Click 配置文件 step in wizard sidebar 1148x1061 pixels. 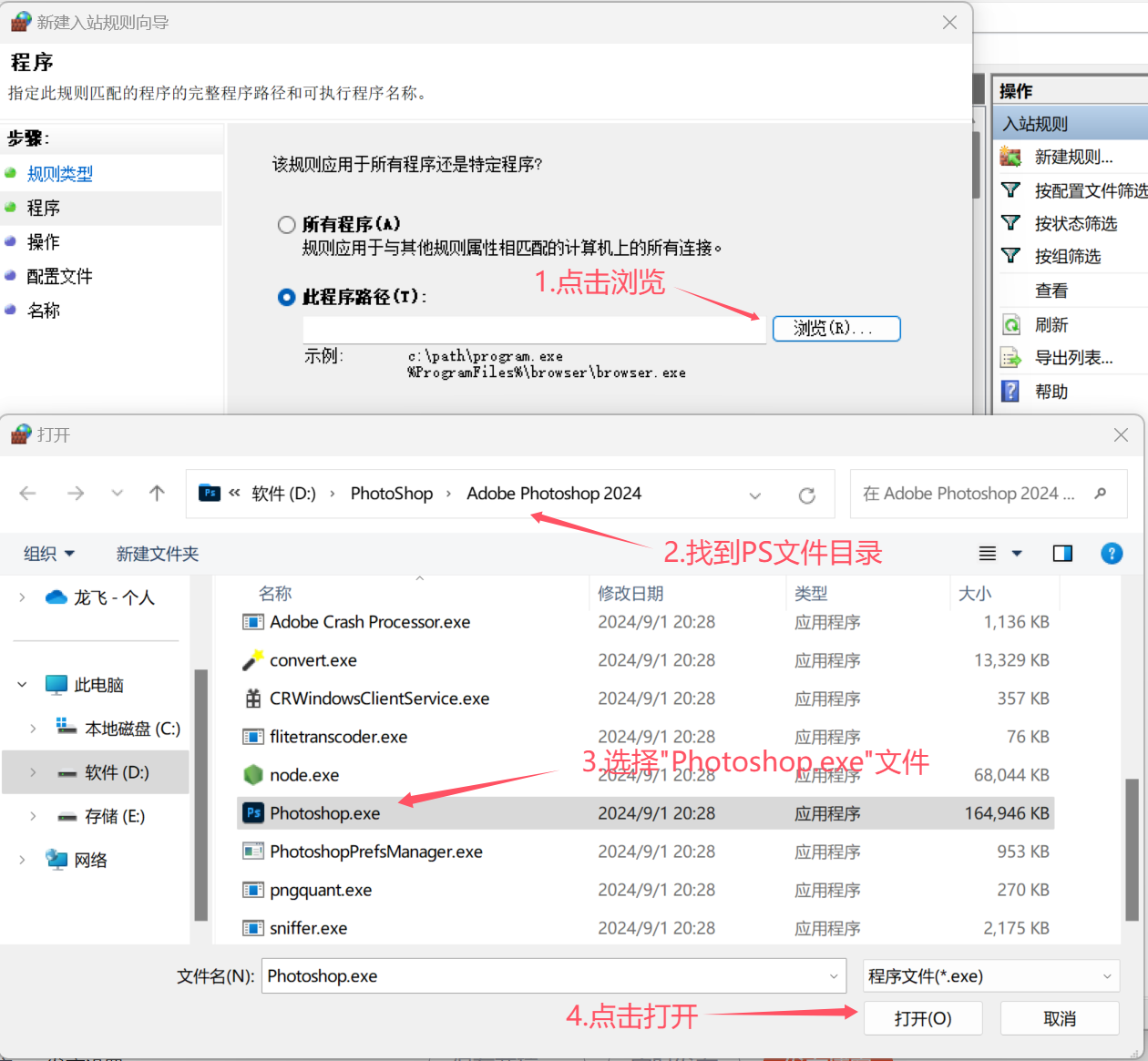coord(60,276)
